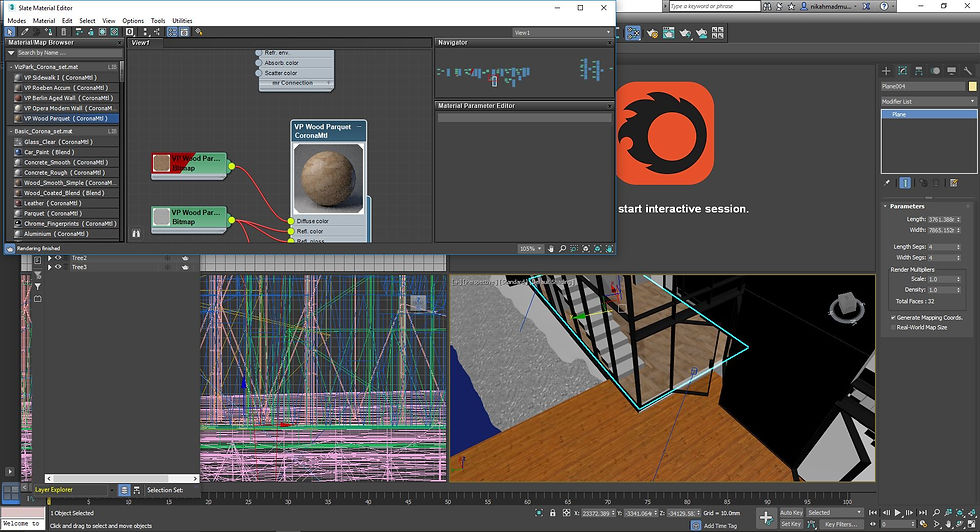Screen dimensions: 980x532
Task: Click the VP Wood Parquet material preview sphere
Action: click(x=328, y=177)
